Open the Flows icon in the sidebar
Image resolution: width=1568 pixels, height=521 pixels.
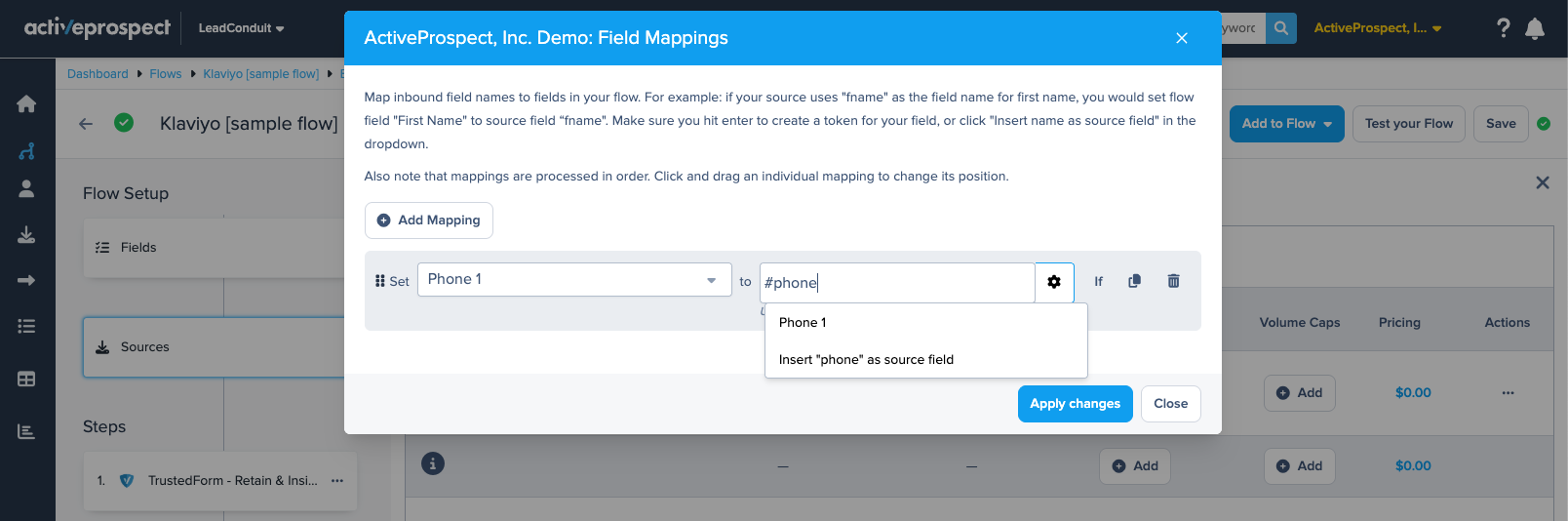coord(26,151)
